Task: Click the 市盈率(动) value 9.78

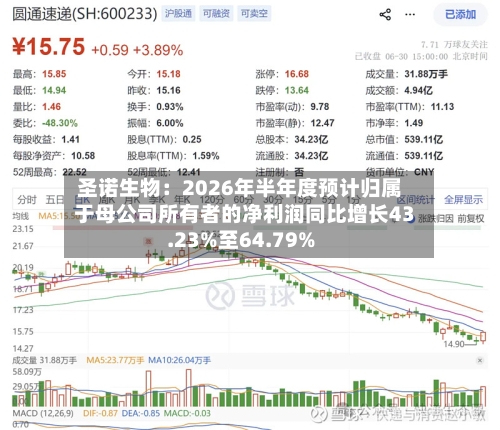Action: [x=320, y=107]
